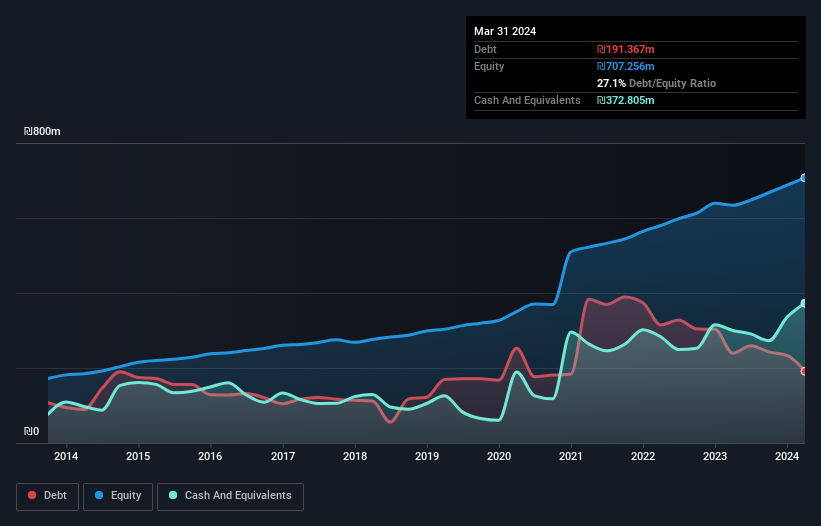This screenshot has height=526, width=821.
Task: Select the 2014 x-axis label
Action: 66,456
